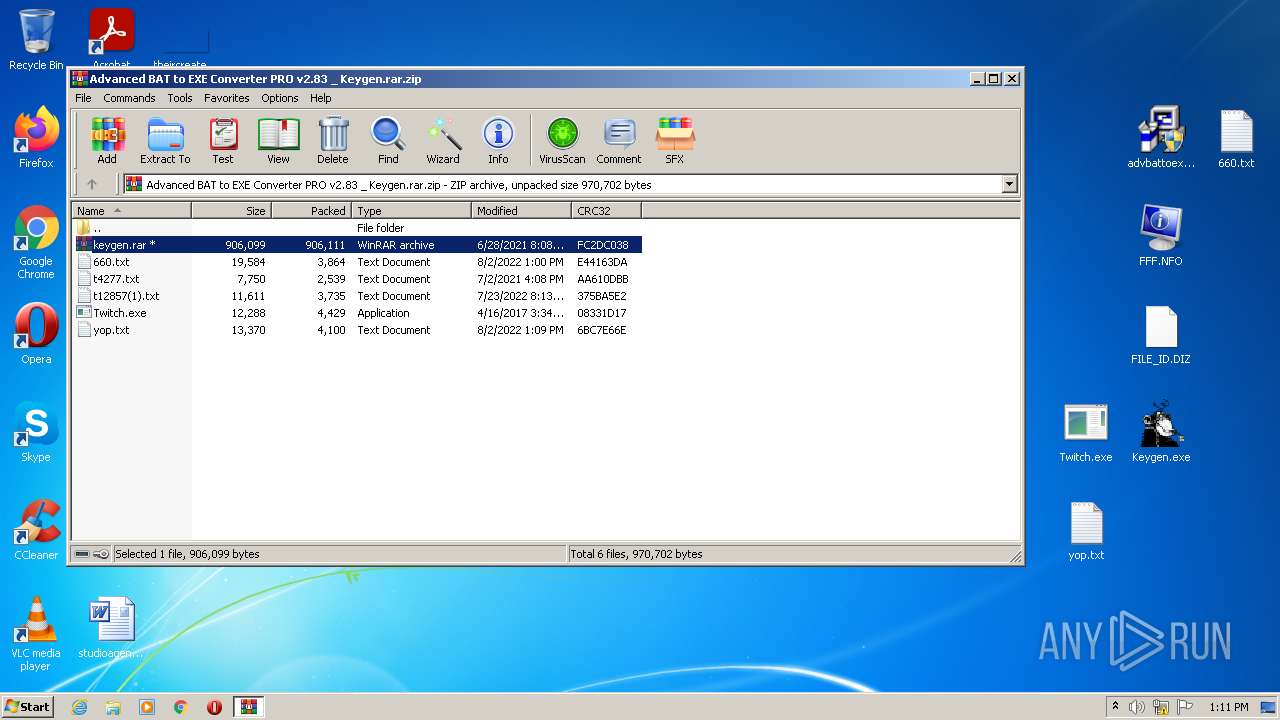Click the Add toolbar icon in WinRAR
This screenshot has width=1280, height=720.
107,140
